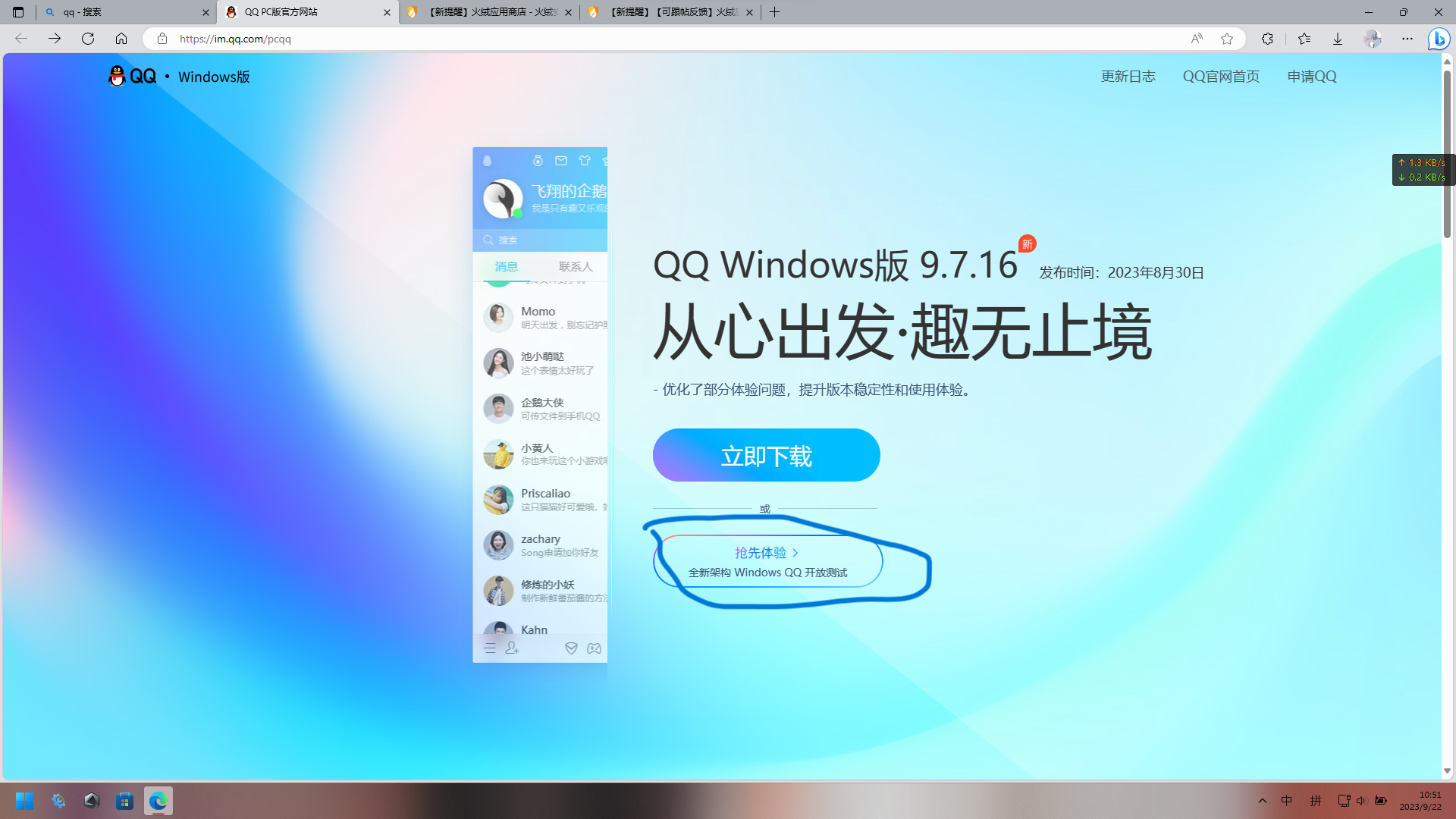
Task: Open the browser home page
Action: click(121, 39)
